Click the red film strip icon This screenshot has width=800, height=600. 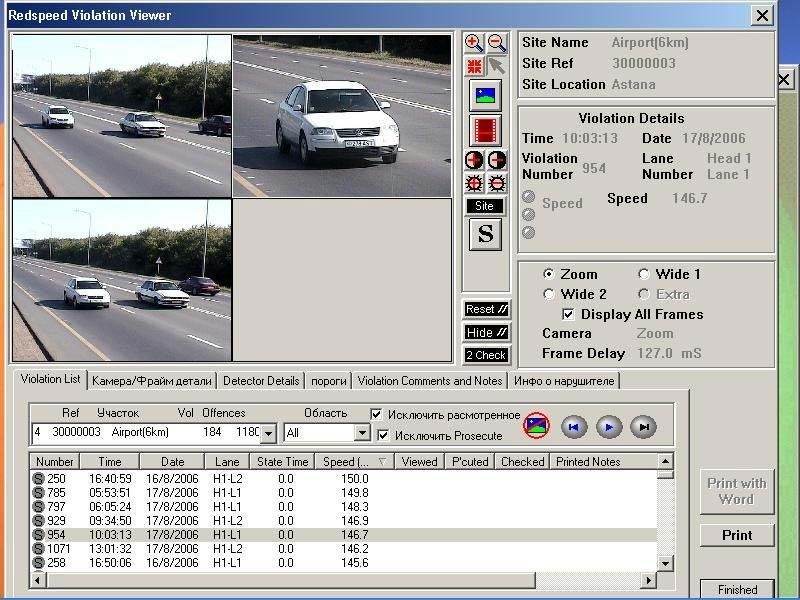(x=485, y=131)
